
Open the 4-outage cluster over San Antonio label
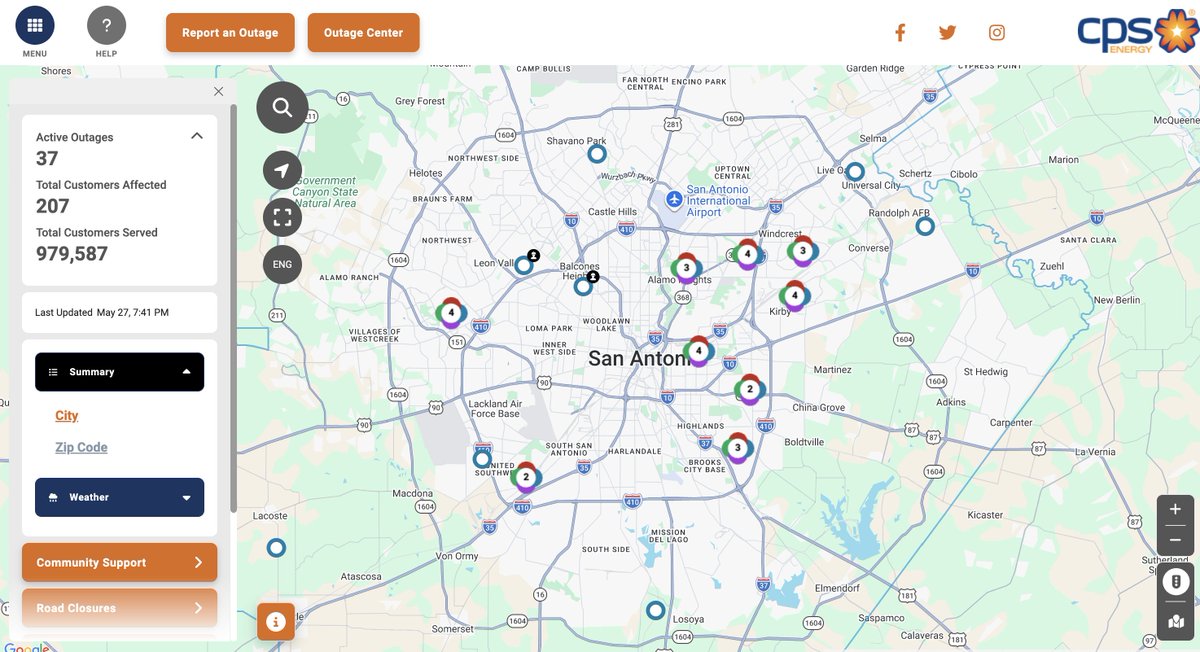pyautogui.click(x=699, y=351)
